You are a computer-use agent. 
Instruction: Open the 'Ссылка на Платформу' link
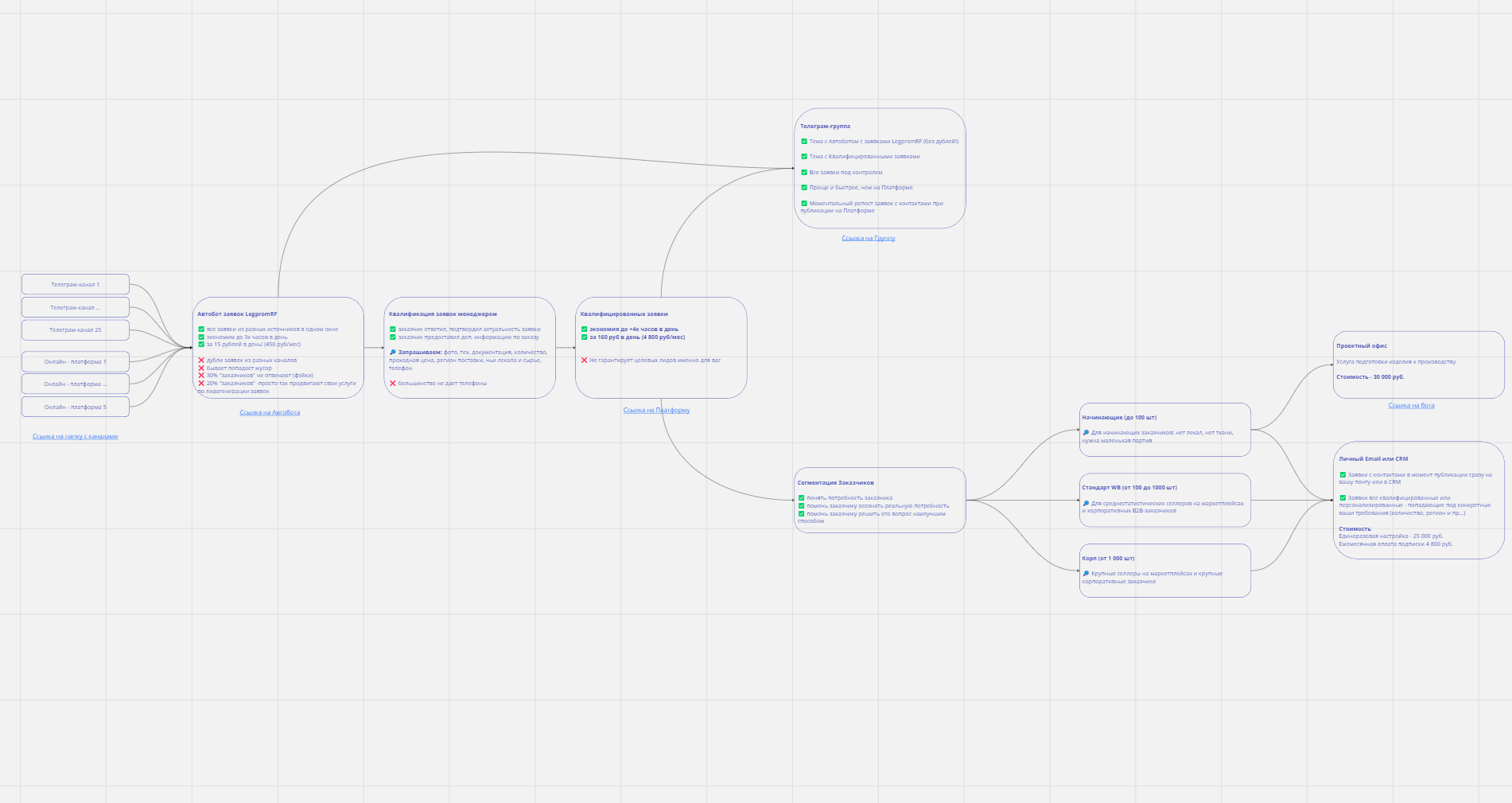tap(656, 411)
